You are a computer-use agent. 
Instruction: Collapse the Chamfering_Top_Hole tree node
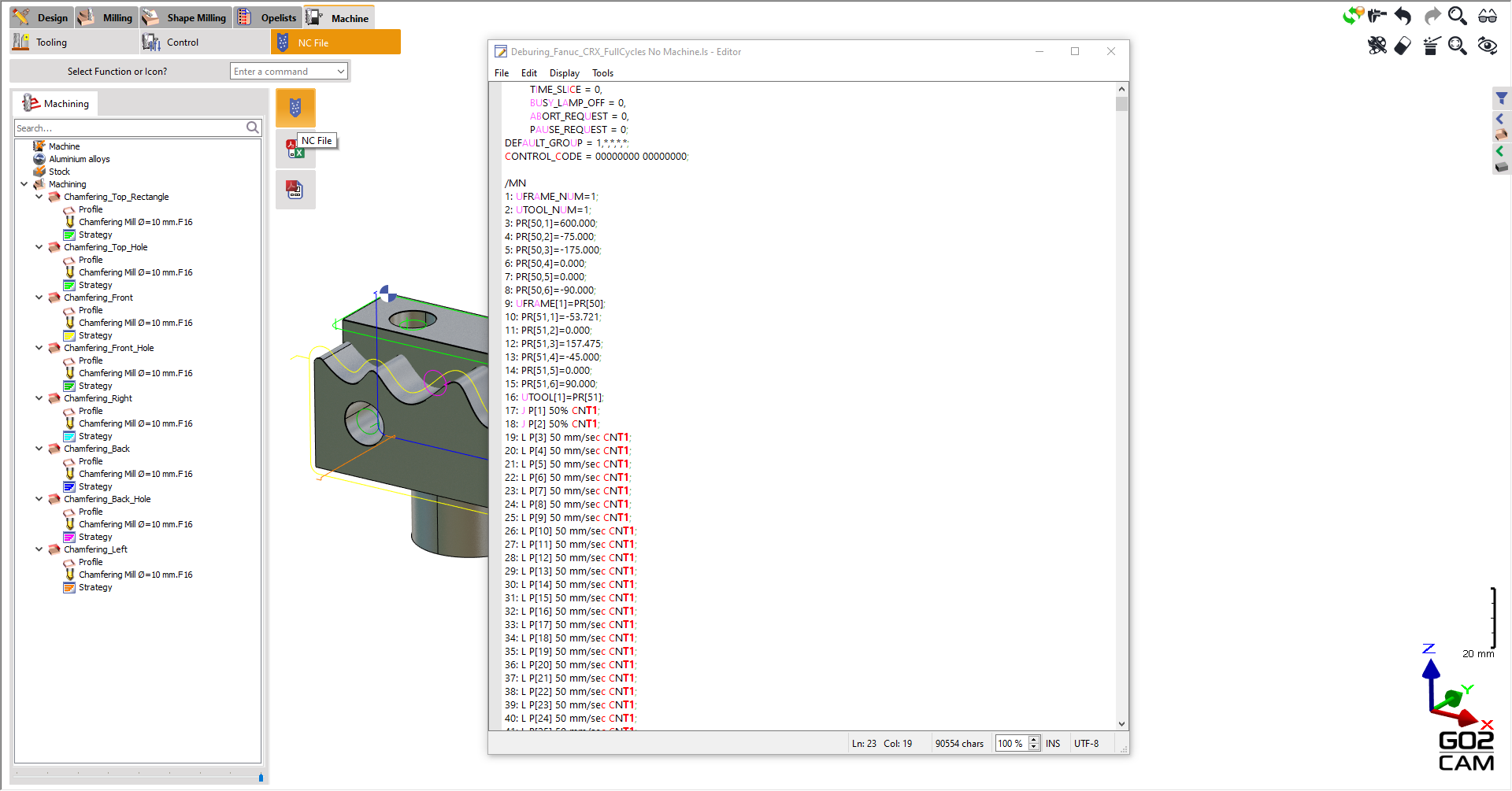39,247
